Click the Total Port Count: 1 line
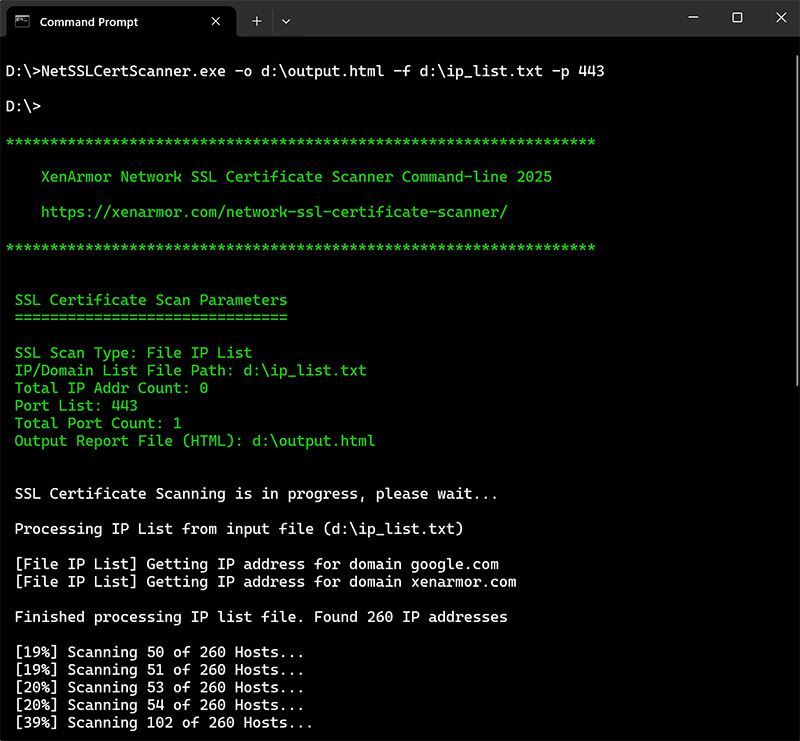800x741 pixels. click(x=98, y=423)
